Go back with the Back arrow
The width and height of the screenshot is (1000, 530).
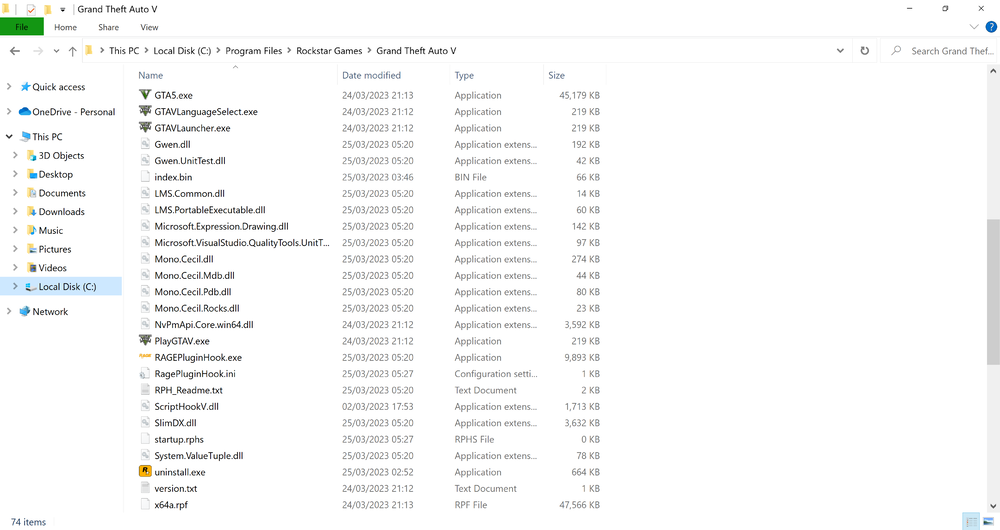tap(15, 51)
